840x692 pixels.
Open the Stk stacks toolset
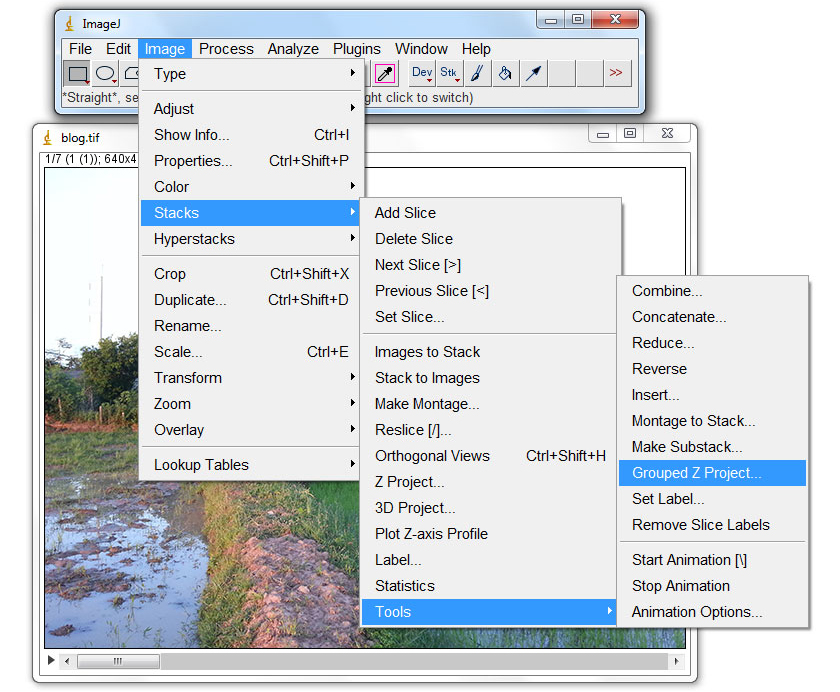coord(448,73)
